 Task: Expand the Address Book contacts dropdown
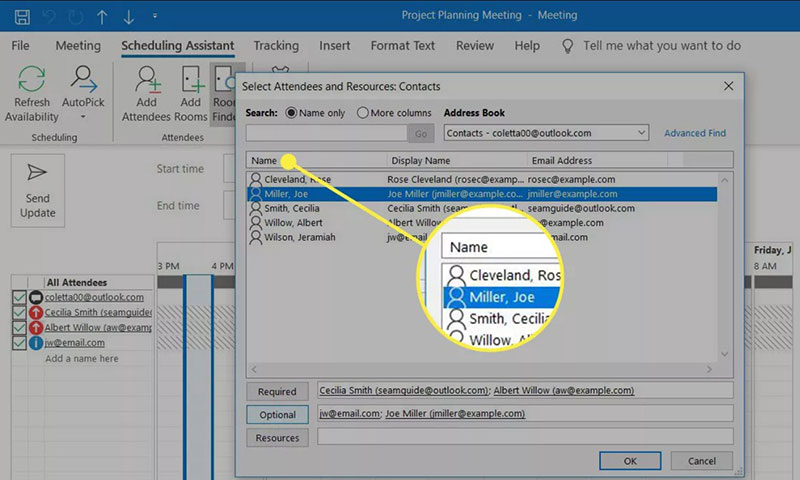click(641, 133)
